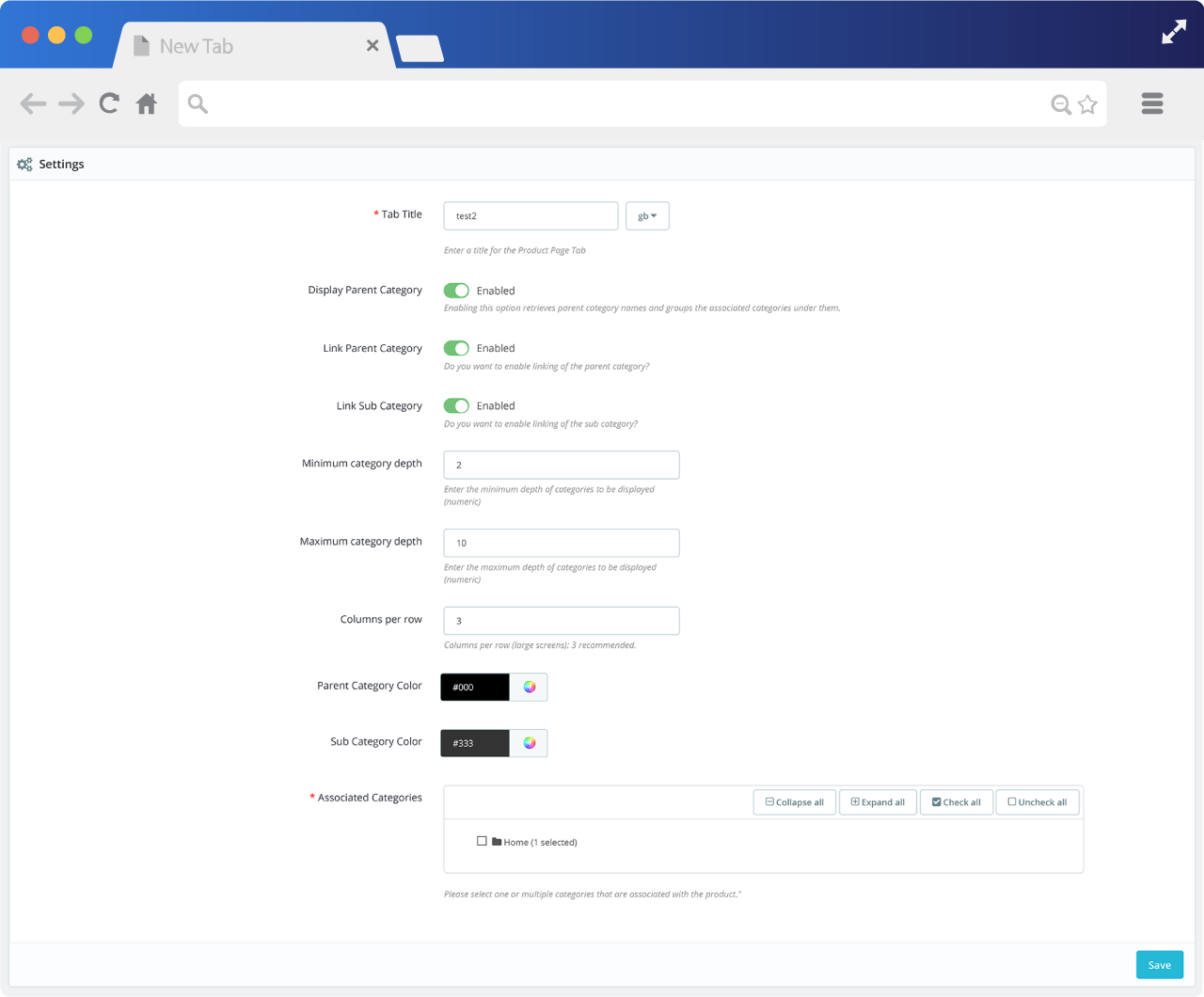This screenshot has height=997, width=1204.
Task: Click the search magnifier in the address bar
Action: click(x=198, y=103)
